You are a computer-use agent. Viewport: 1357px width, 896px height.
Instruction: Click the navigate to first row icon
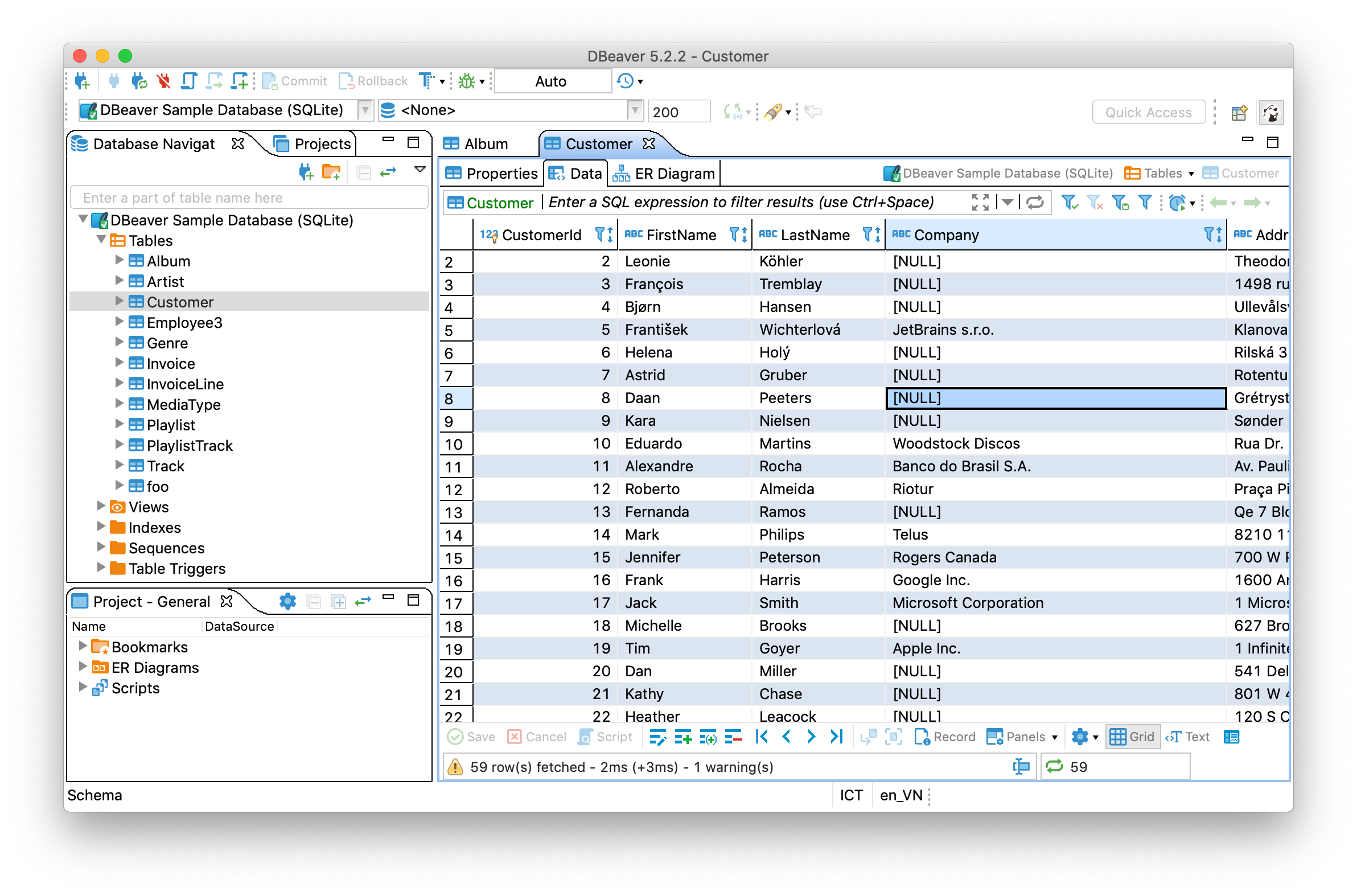coord(761,737)
